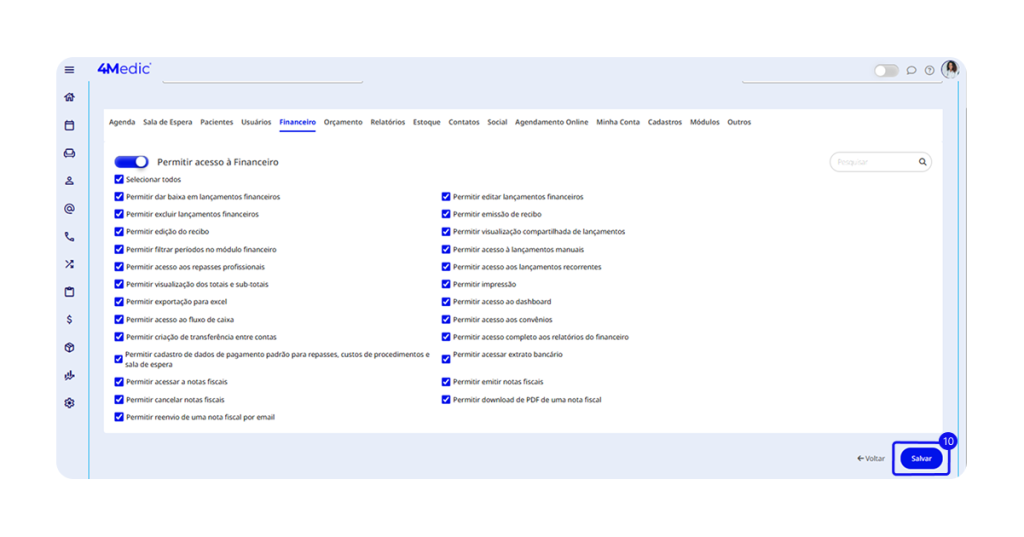Screen dimensions: 1024x537
Task: Click the Salvar button
Action: [x=921, y=458]
